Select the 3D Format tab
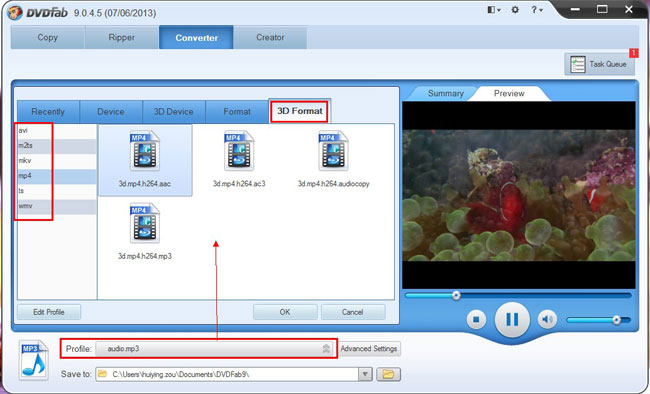Image resolution: width=650 pixels, height=394 pixels. [x=299, y=111]
